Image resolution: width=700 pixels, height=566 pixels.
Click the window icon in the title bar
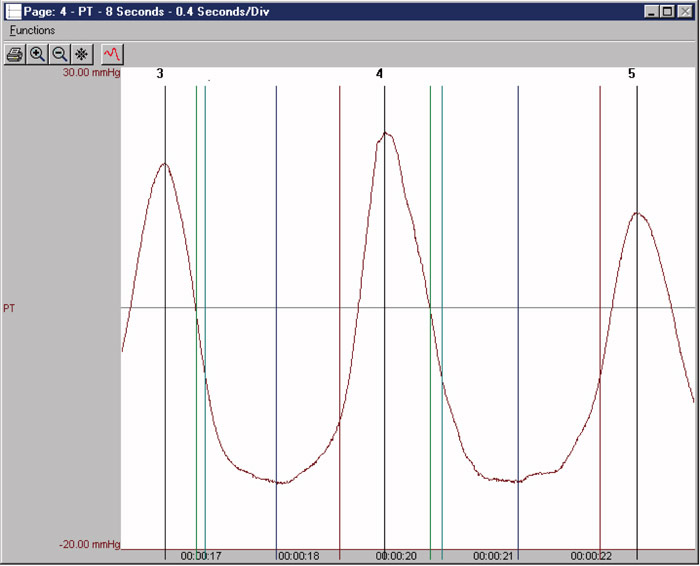coord(13,11)
